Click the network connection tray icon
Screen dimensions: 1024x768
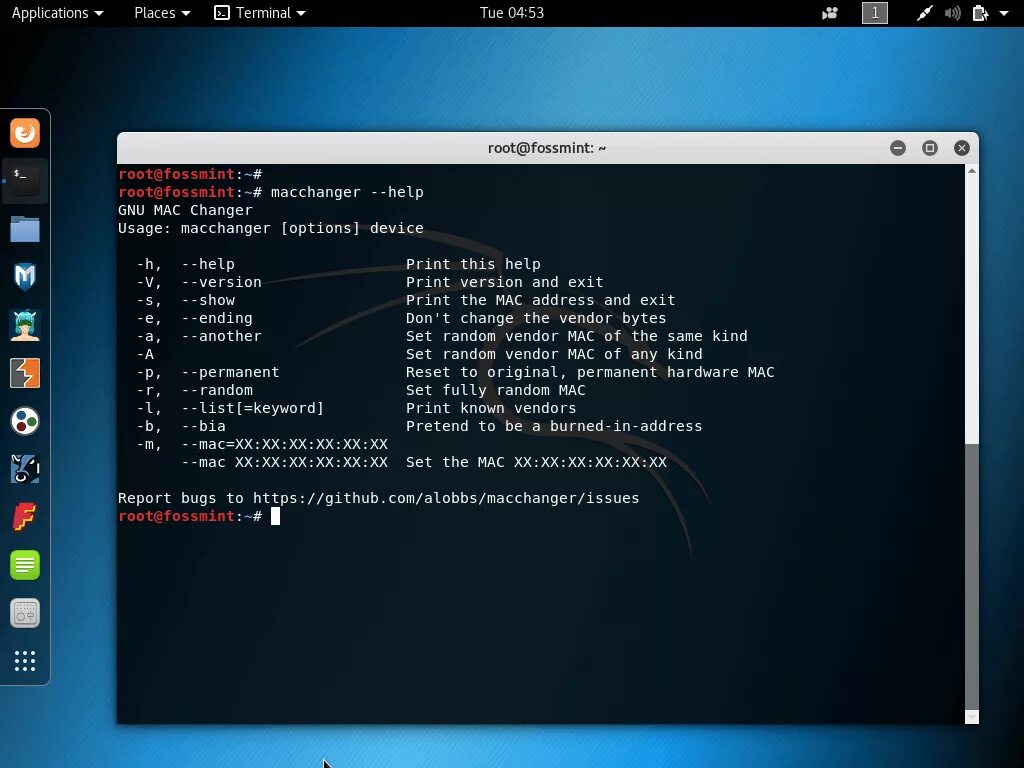(x=924, y=13)
